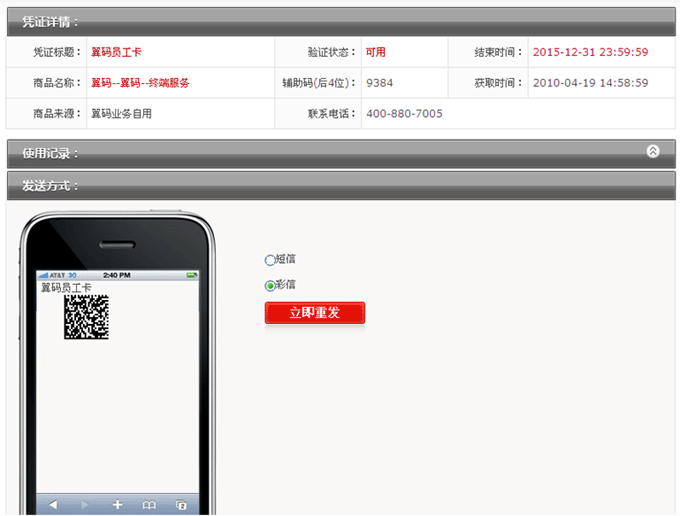Image resolution: width=680 pixels, height=516 pixels.
Task: Click the 辅助码(后4位) label
Action: coord(319,83)
